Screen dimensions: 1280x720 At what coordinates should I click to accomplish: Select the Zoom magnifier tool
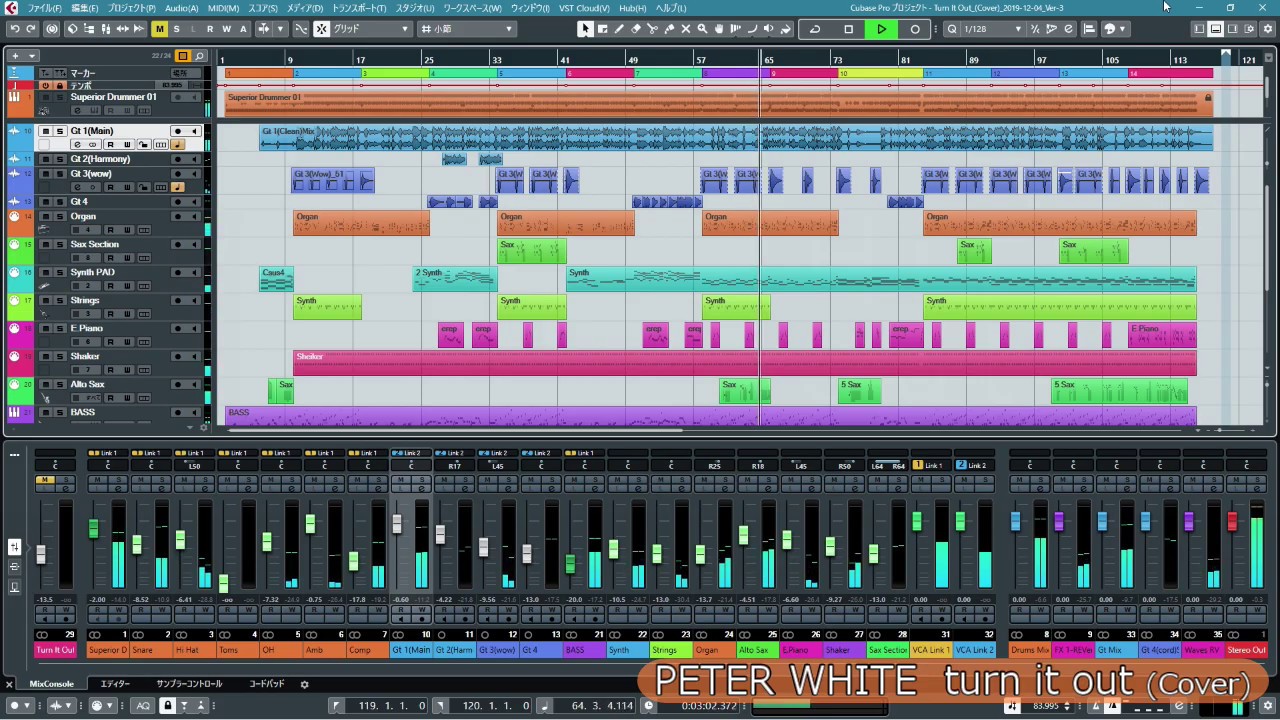pyautogui.click(x=702, y=29)
